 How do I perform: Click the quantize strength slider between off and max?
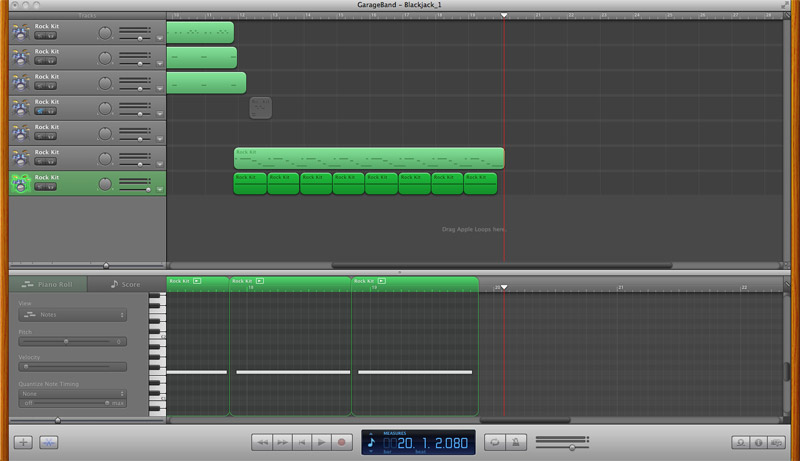72,403
